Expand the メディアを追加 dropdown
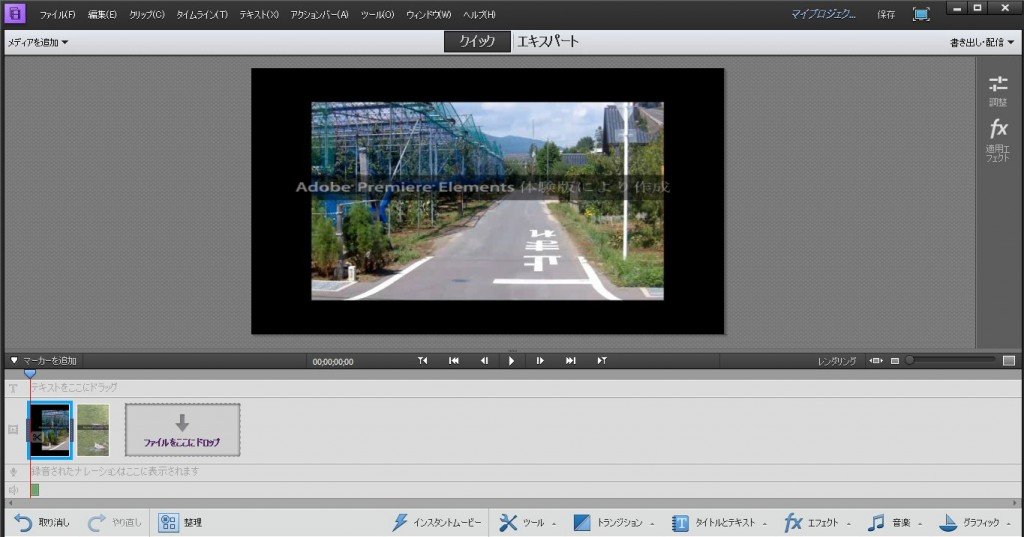The image size is (1024, 537). [x=37, y=42]
